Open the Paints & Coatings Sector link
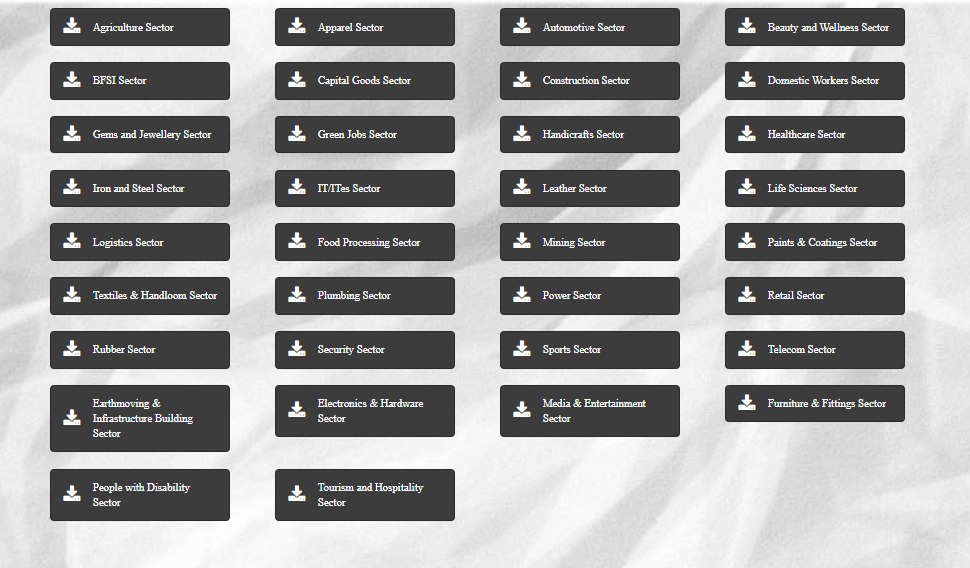970x568 pixels. (814, 242)
